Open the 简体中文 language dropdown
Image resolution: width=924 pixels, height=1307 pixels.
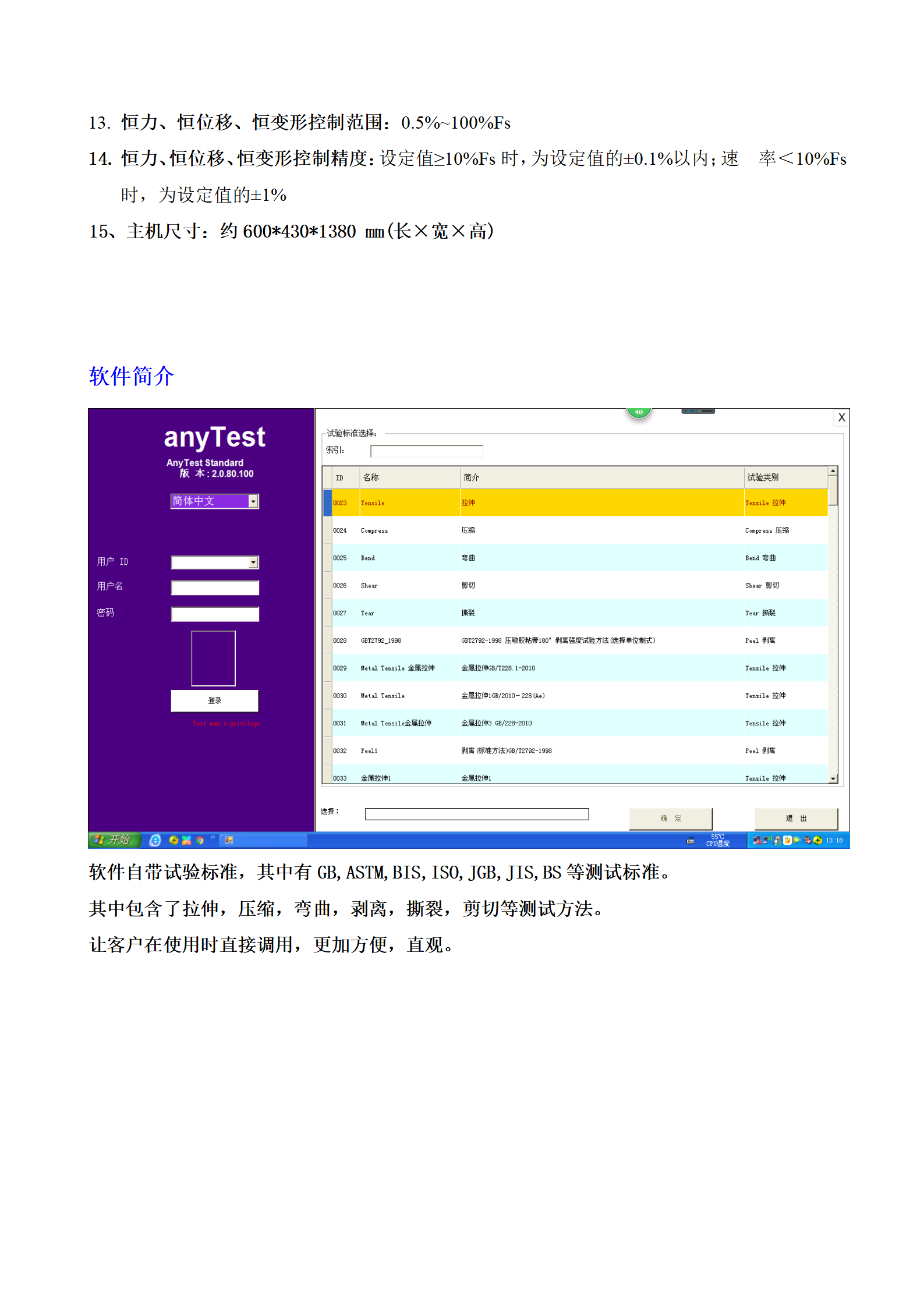(x=253, y=501)
